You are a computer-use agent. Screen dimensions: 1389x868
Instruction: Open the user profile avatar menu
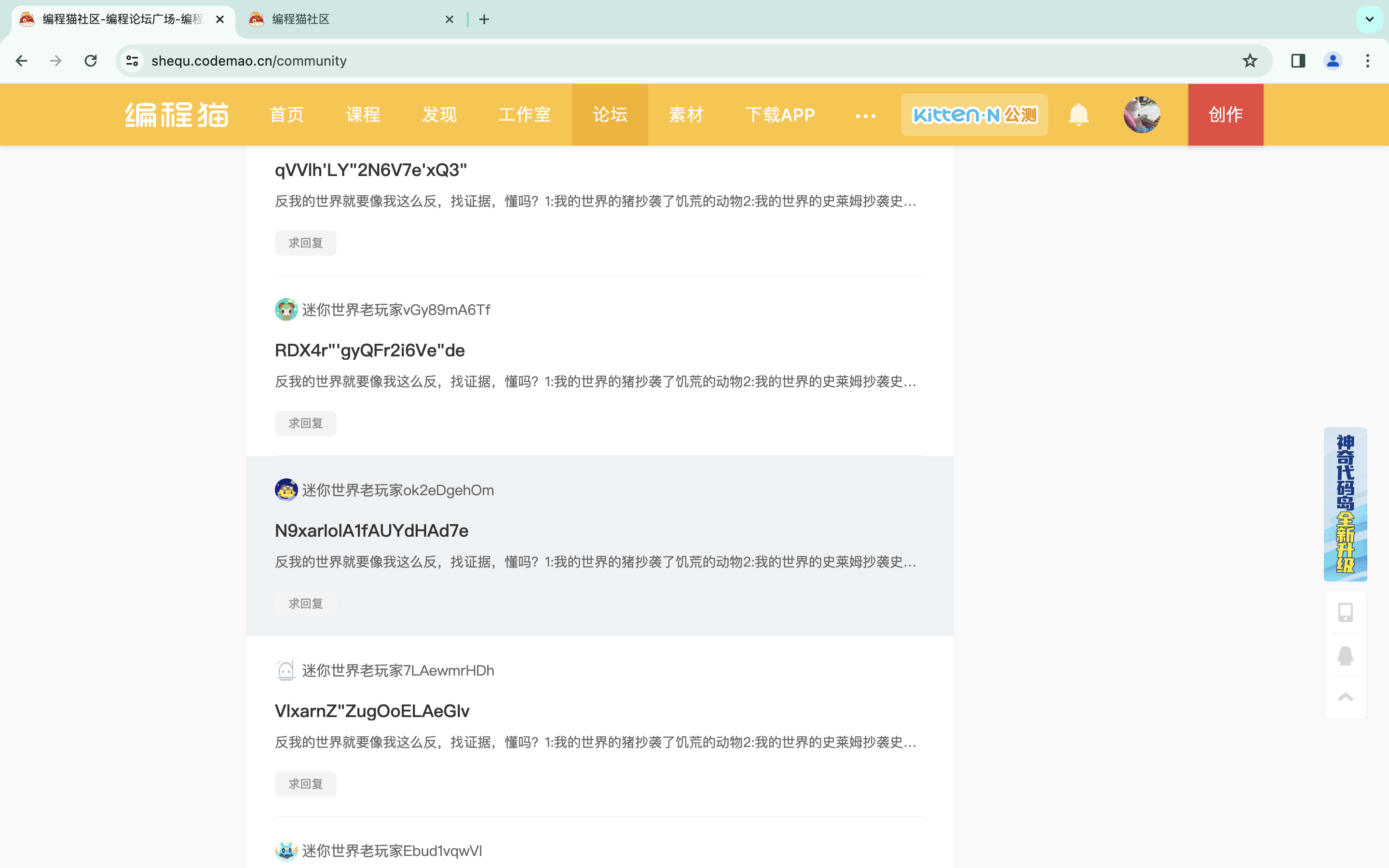1142,114
